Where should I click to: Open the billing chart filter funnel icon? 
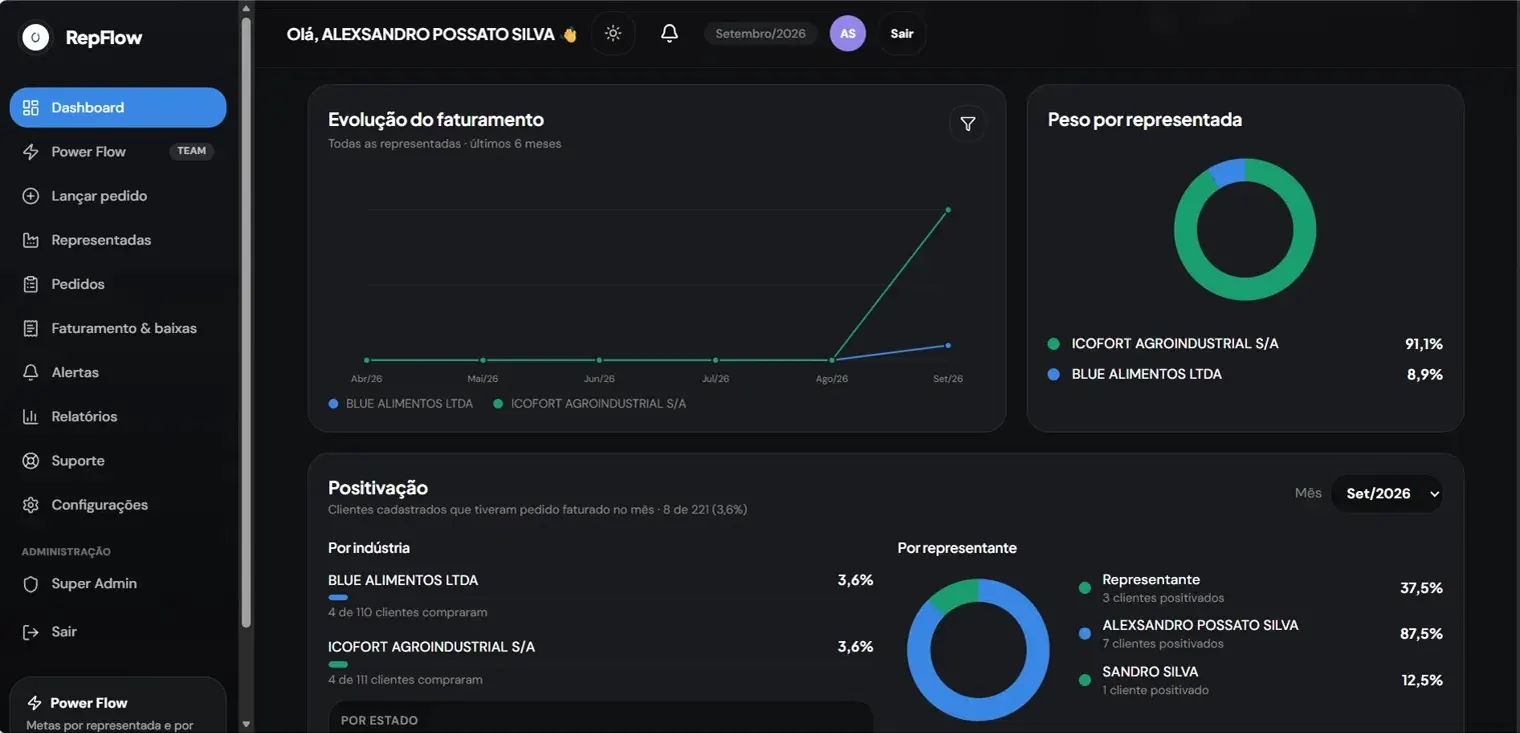[x=967, y=124]
